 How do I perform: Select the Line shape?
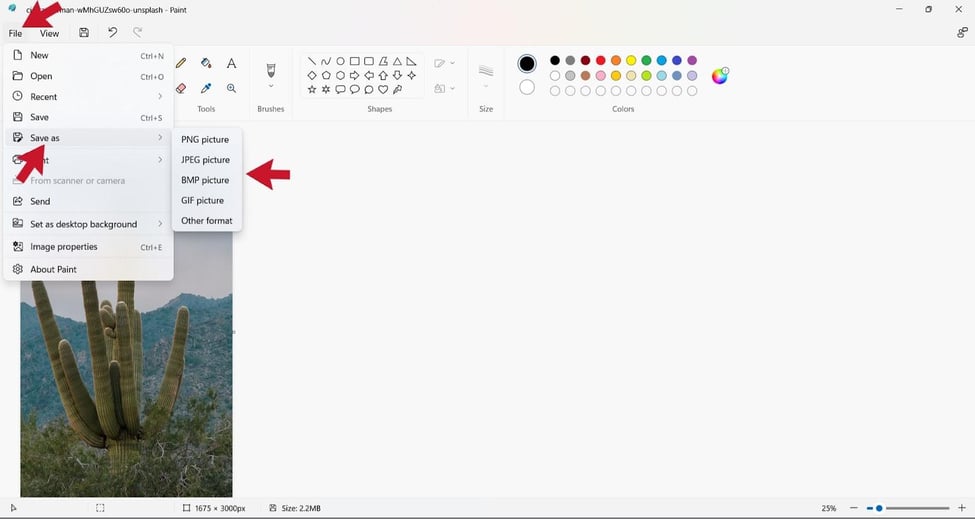click(x=312, y=61)
